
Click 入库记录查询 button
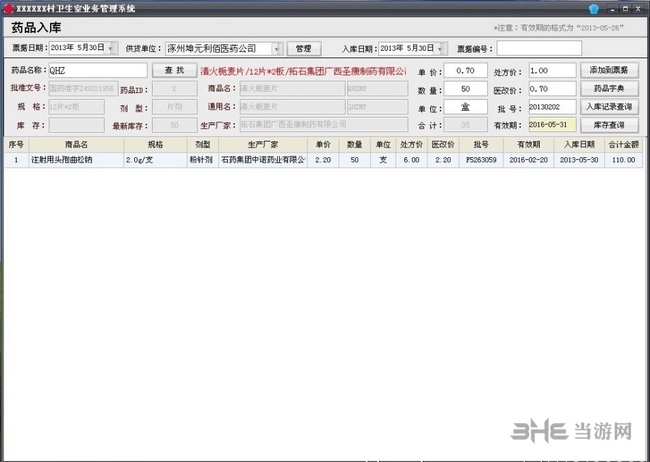(x=609, y=107)
